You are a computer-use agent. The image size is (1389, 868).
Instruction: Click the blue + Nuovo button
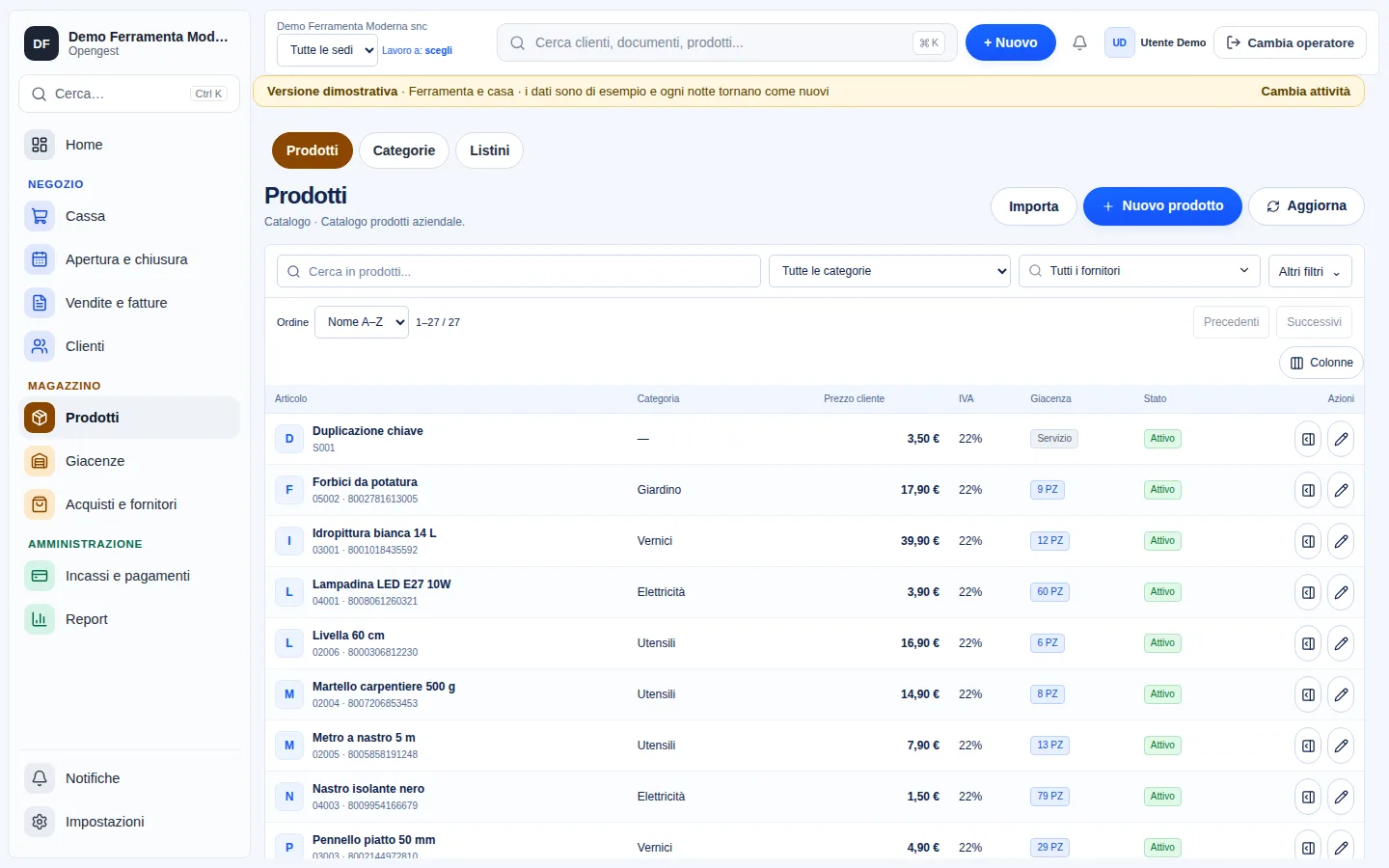click(x=1011, y=42)
